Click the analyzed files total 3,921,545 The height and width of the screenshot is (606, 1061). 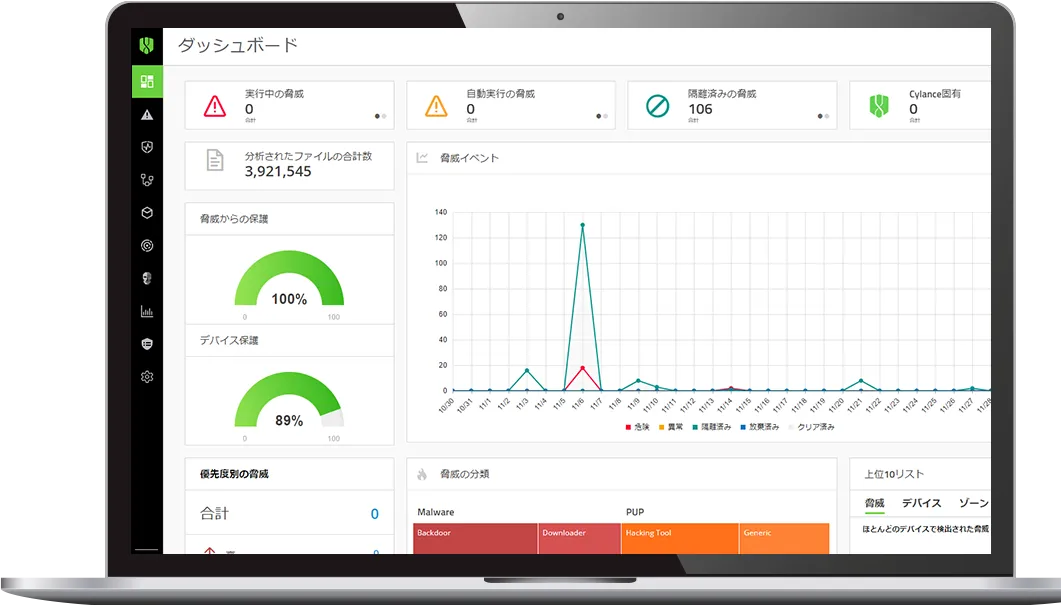pos(278,171)
